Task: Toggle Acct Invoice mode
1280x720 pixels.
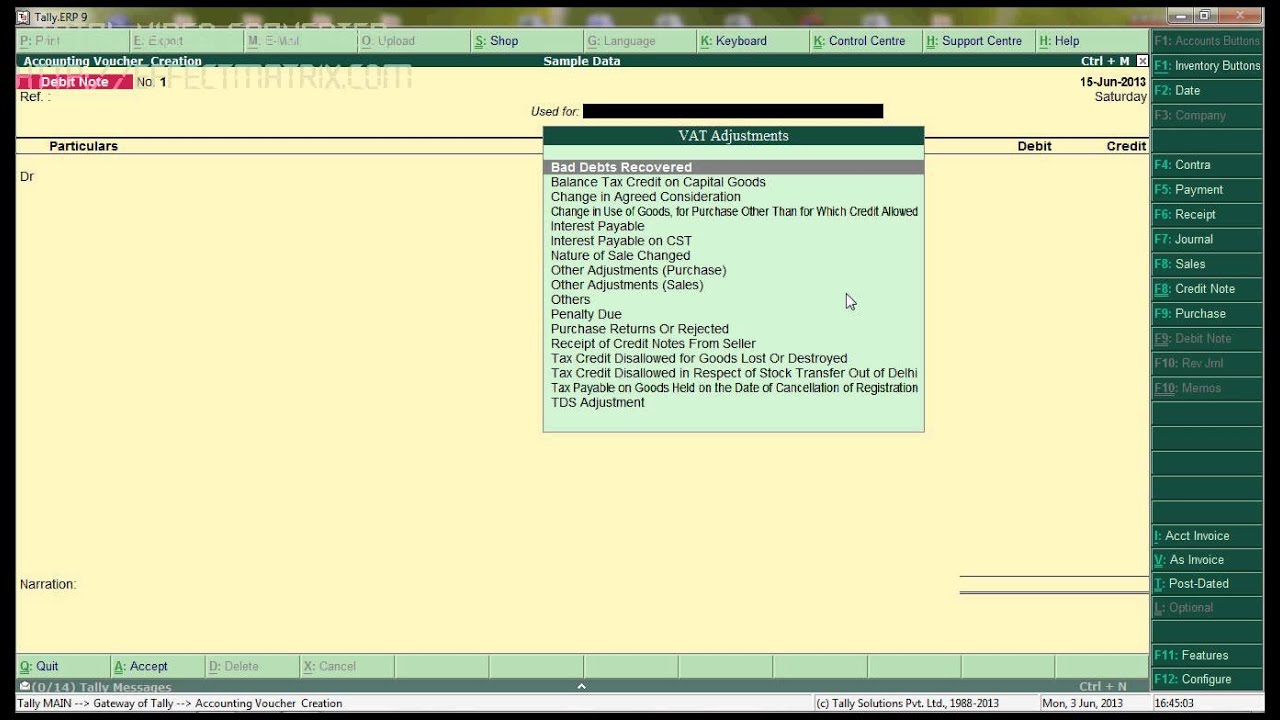Action: pos(1207,536)
